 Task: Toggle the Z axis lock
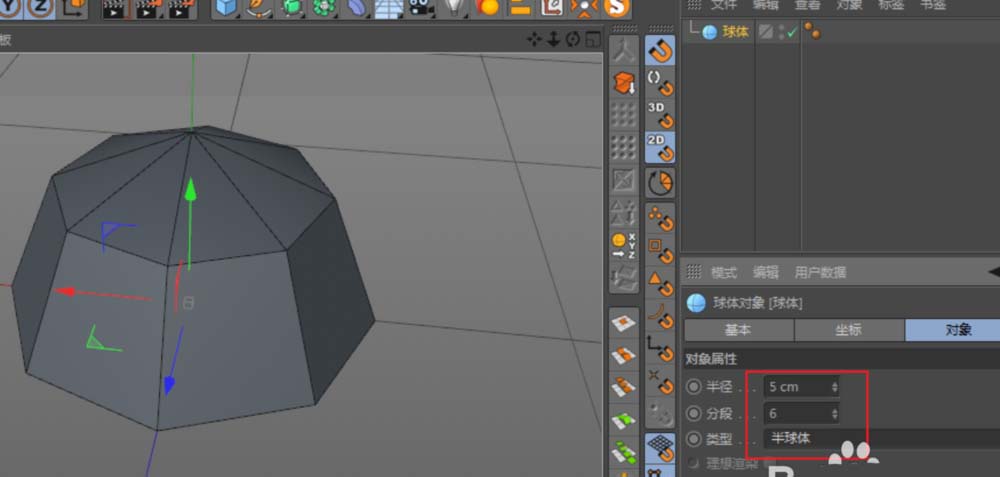pyautogui.click(x=41, y=8)
